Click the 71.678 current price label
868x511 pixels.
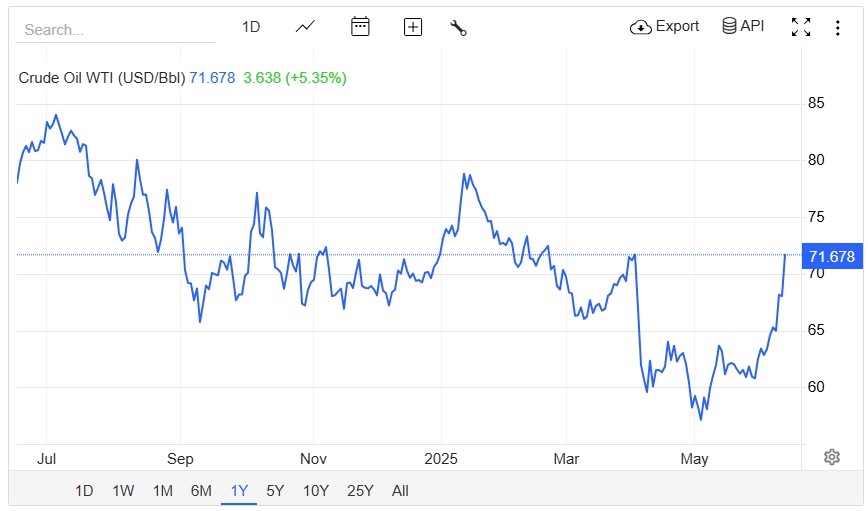coord(831,257)
